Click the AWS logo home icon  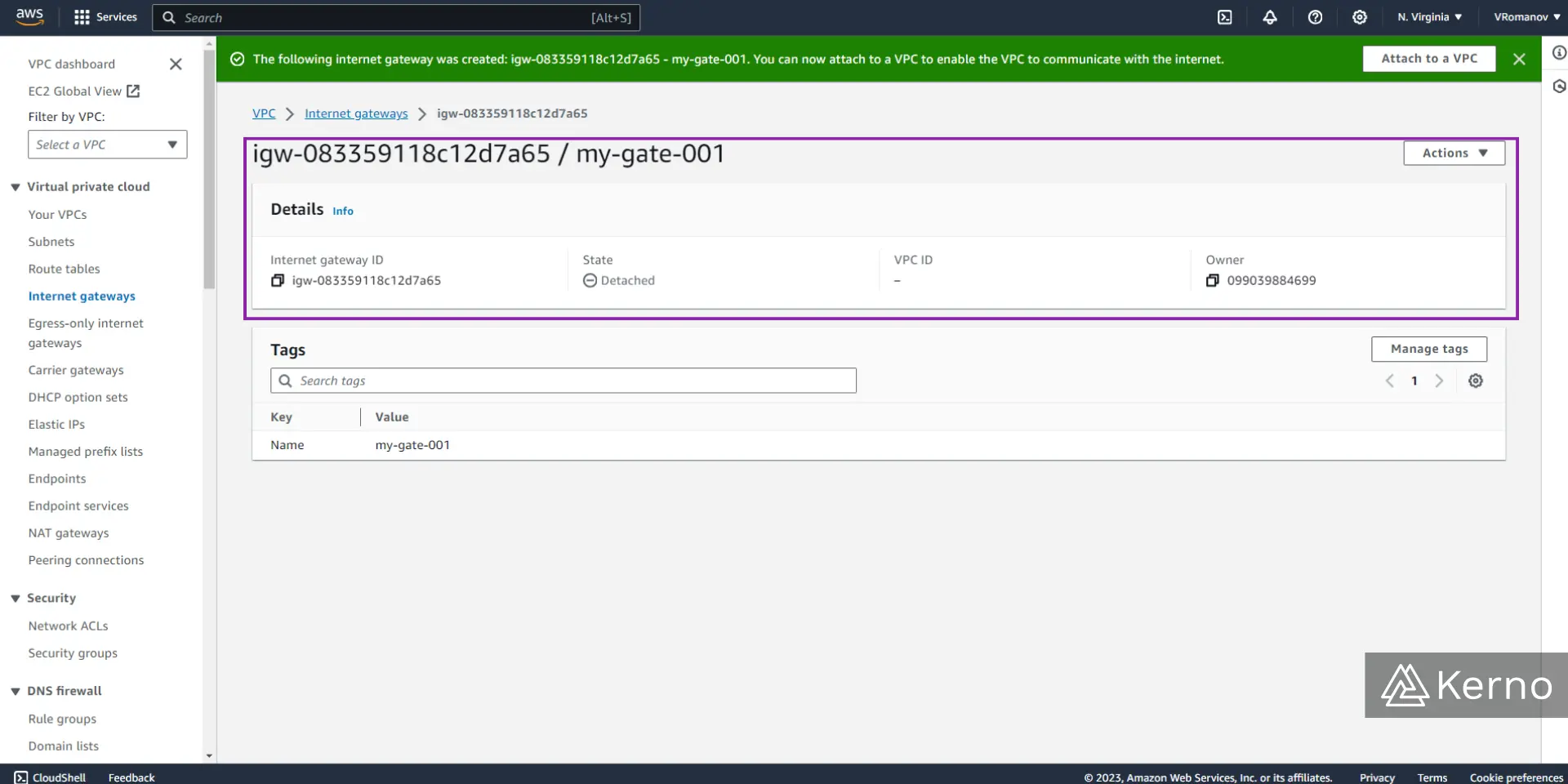tap(29, 16)
